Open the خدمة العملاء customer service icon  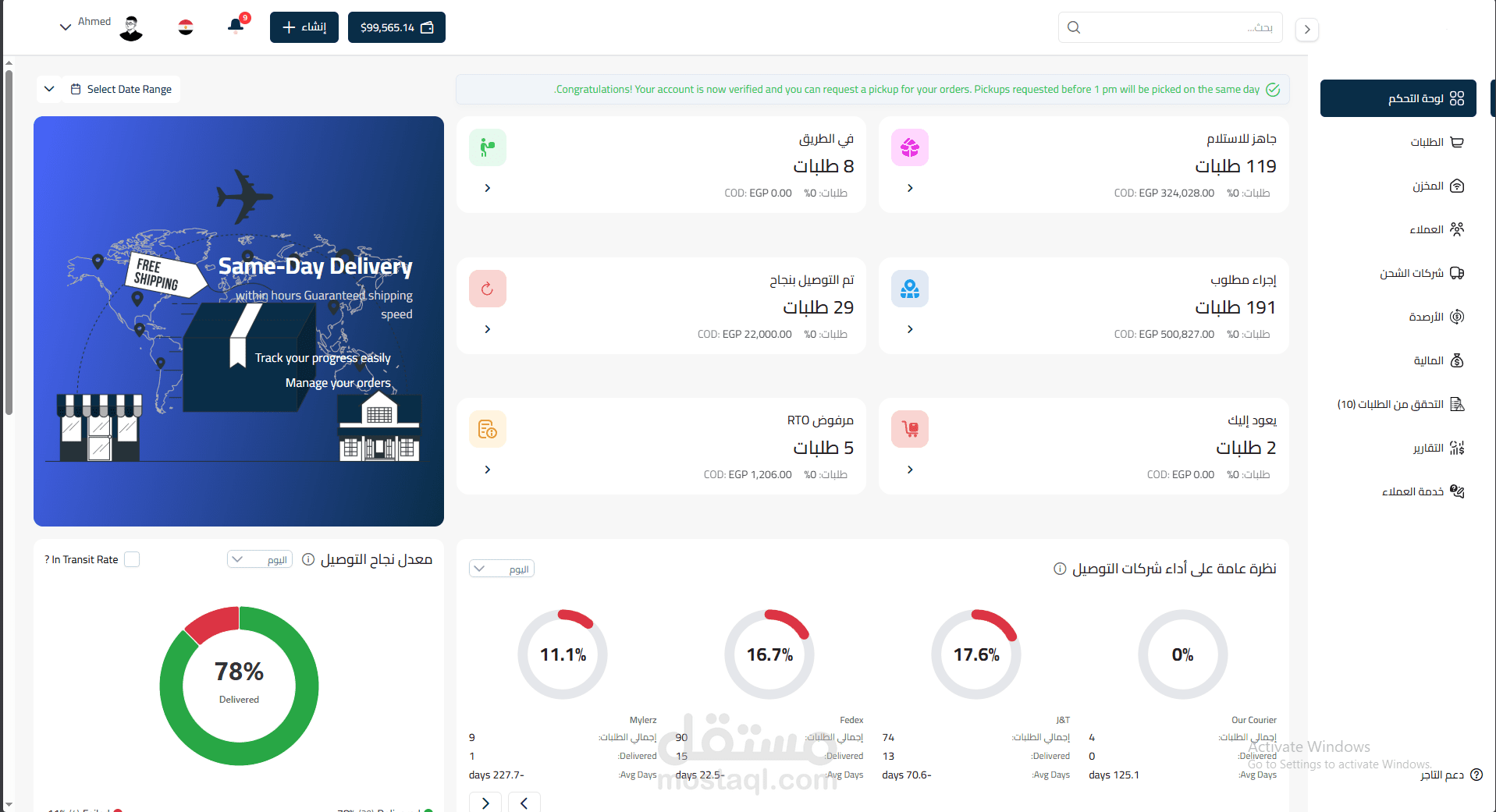click(x=1458, y=491)
